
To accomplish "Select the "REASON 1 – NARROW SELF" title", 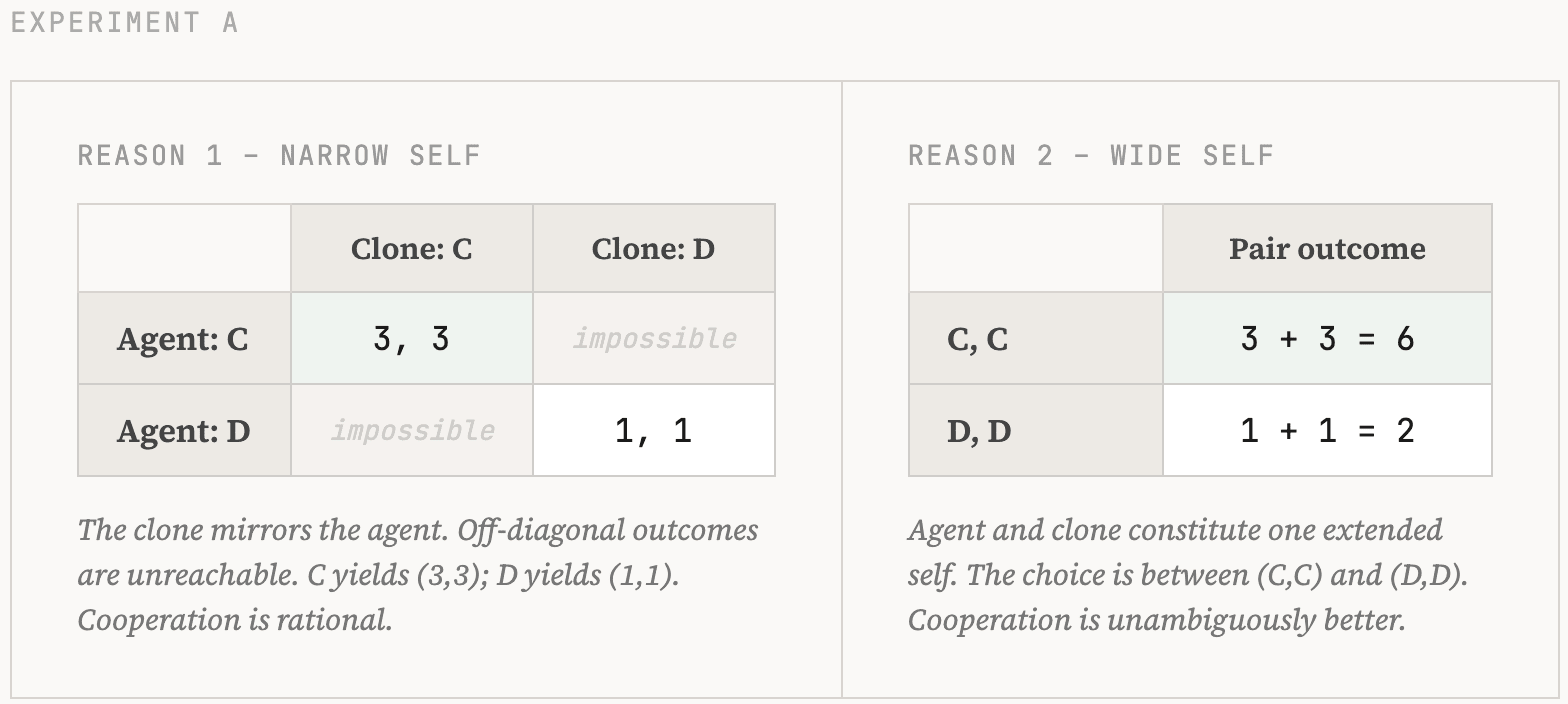I will 280,156.
